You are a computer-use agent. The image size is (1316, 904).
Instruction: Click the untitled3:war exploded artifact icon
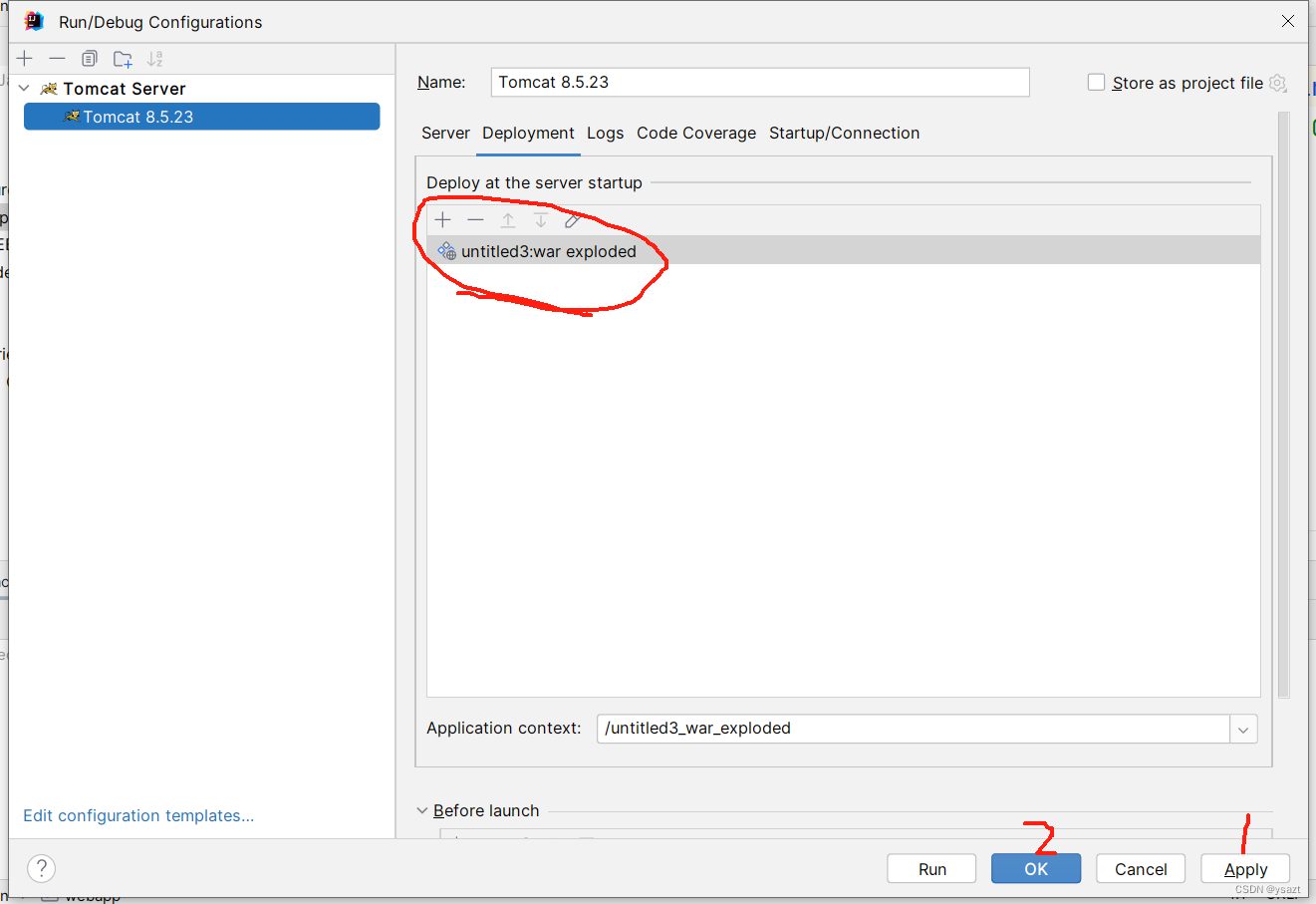tap(447, 251)
